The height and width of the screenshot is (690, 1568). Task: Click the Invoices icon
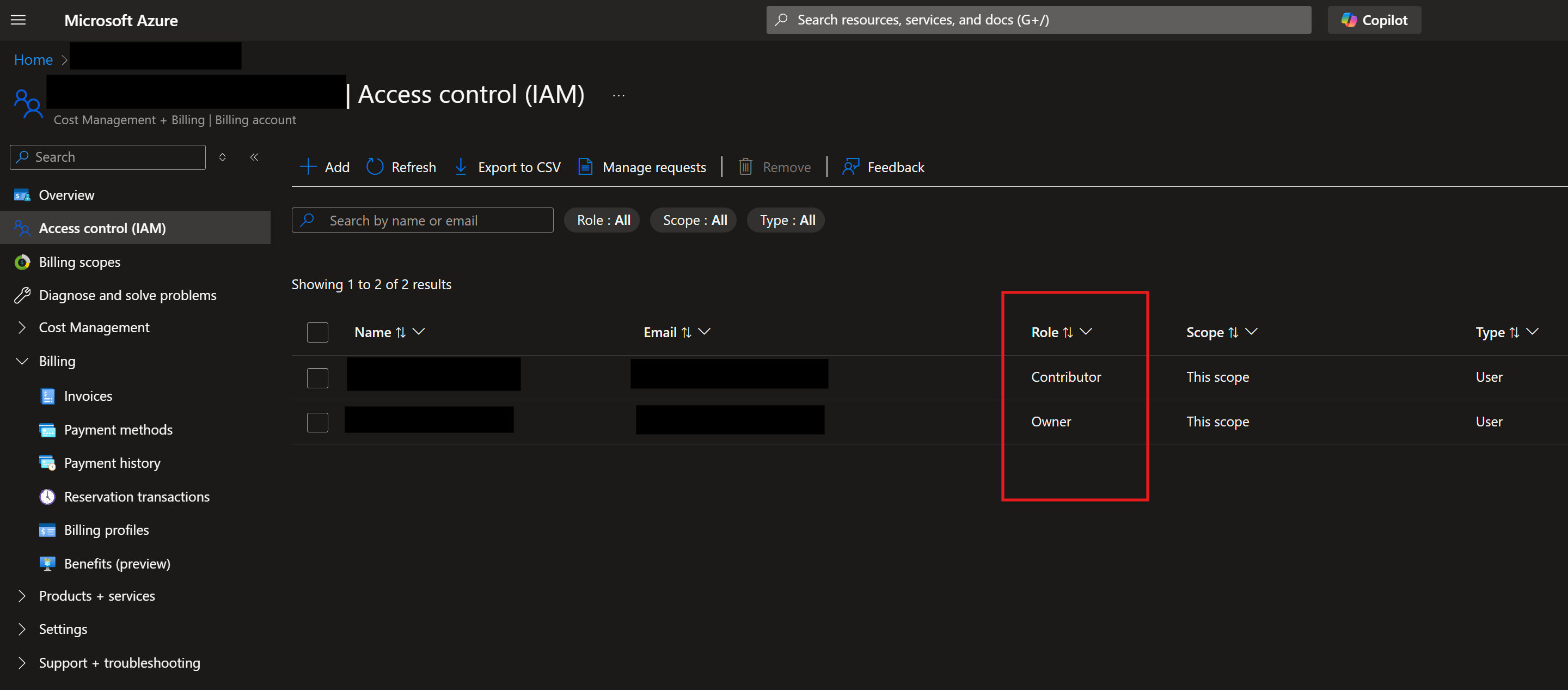pyautogui.click(x=47, y=396)
